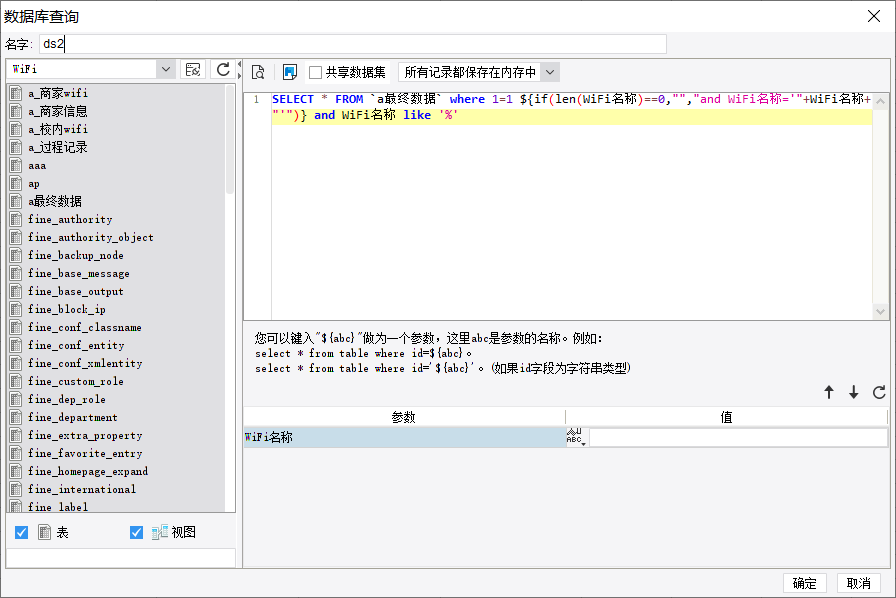Select the WiFi名称 parameter row
Image resolution: width=896 pixels, height=598 pixels.
point(405,437)
